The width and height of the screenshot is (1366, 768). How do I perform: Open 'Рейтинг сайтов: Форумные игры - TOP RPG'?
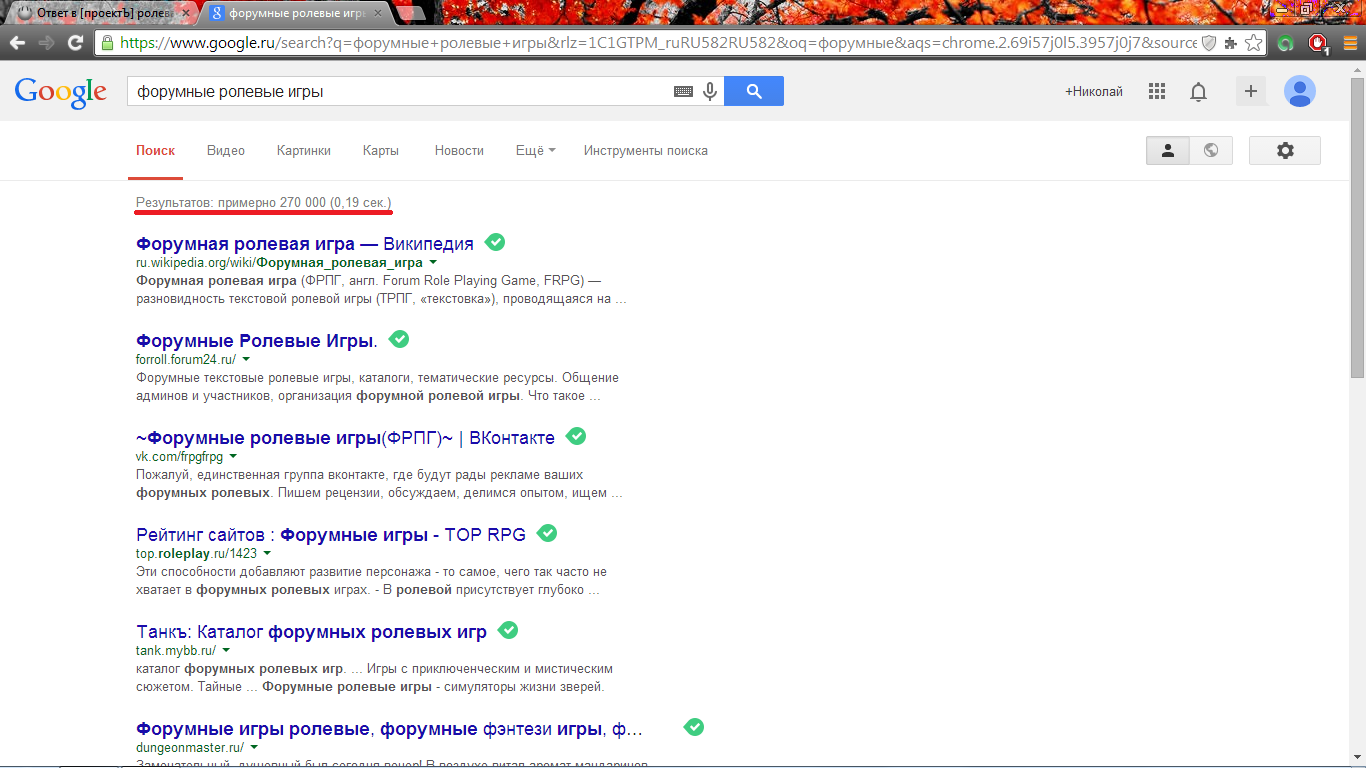coord(331,534)
